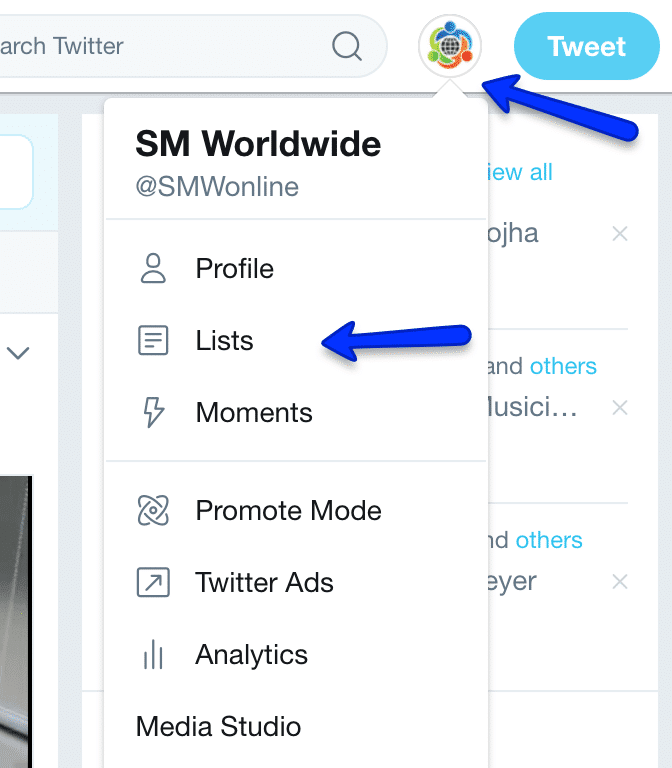The image size is (672, 768).
Task: Expand the chevron dropdown at left
Action: click(x=18, y=352)
